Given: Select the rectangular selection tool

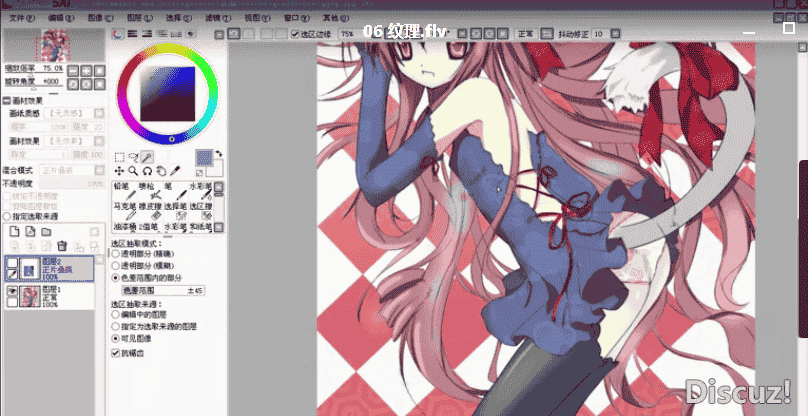Looking at the screenshot, I should (119, 157).
